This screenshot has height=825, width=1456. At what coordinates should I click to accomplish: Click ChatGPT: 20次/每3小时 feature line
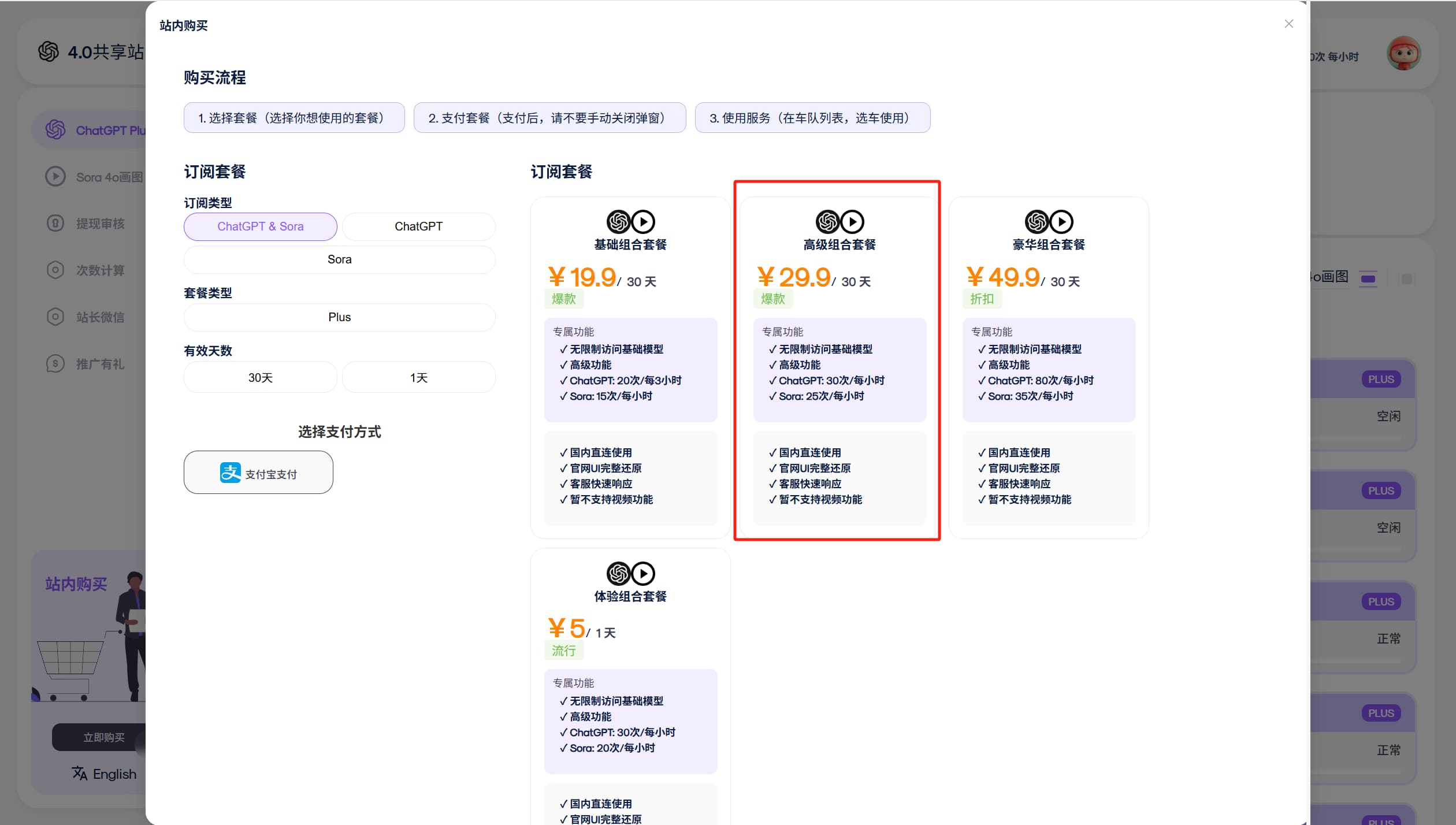coord(621,381)
